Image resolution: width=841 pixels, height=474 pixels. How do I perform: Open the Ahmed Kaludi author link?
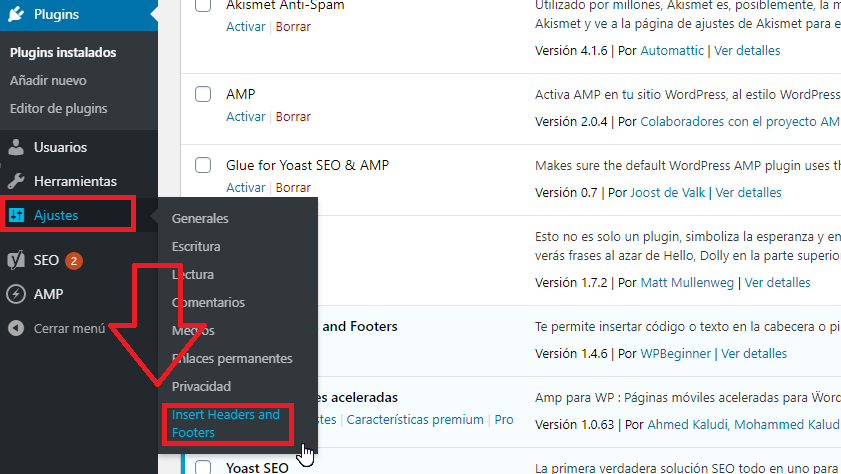coord(688,425)
